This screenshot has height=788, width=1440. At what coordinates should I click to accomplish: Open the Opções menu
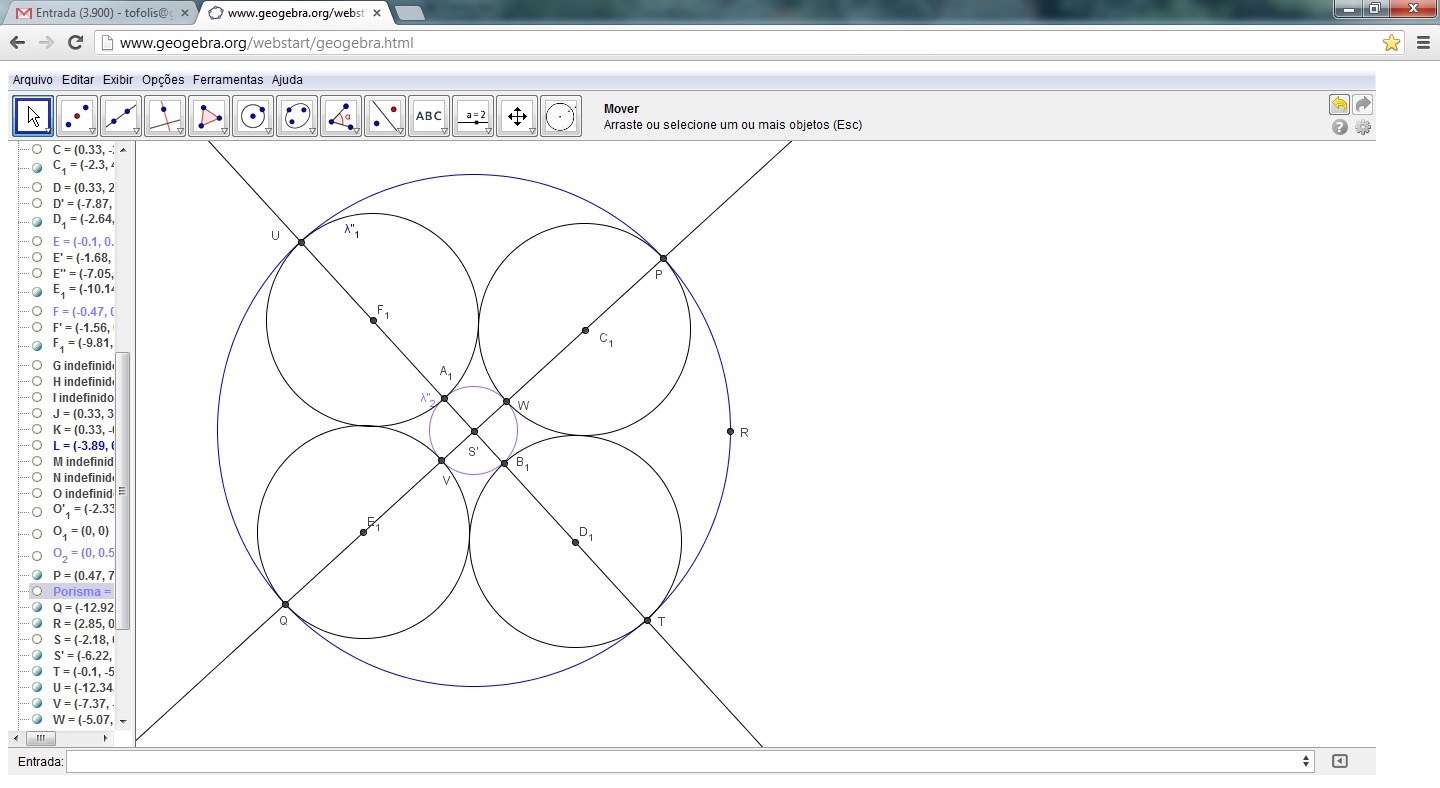pos(163,80)
